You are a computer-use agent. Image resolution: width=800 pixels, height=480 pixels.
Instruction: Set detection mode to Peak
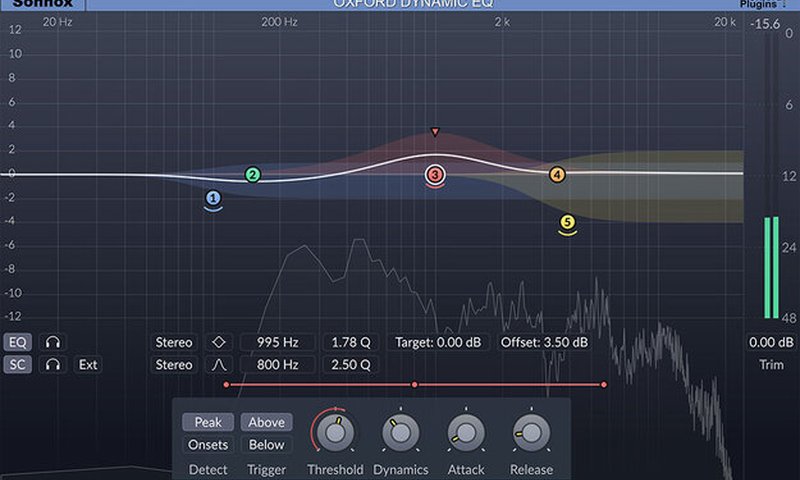click(208, 422)
